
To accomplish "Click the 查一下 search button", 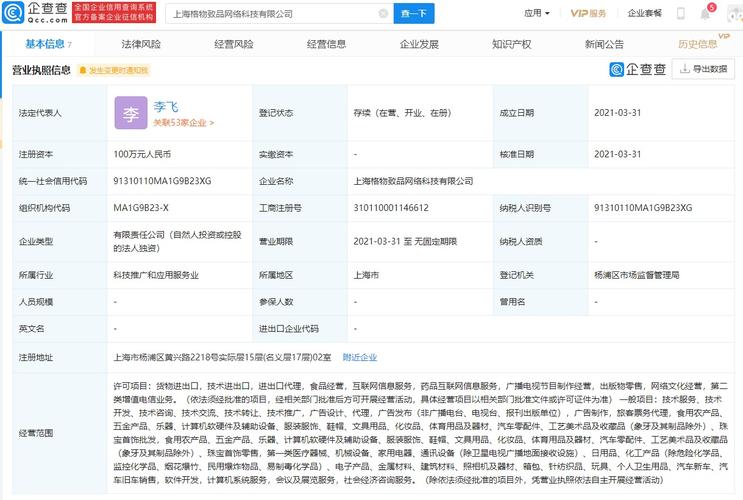I will click(x=414, y=14).
